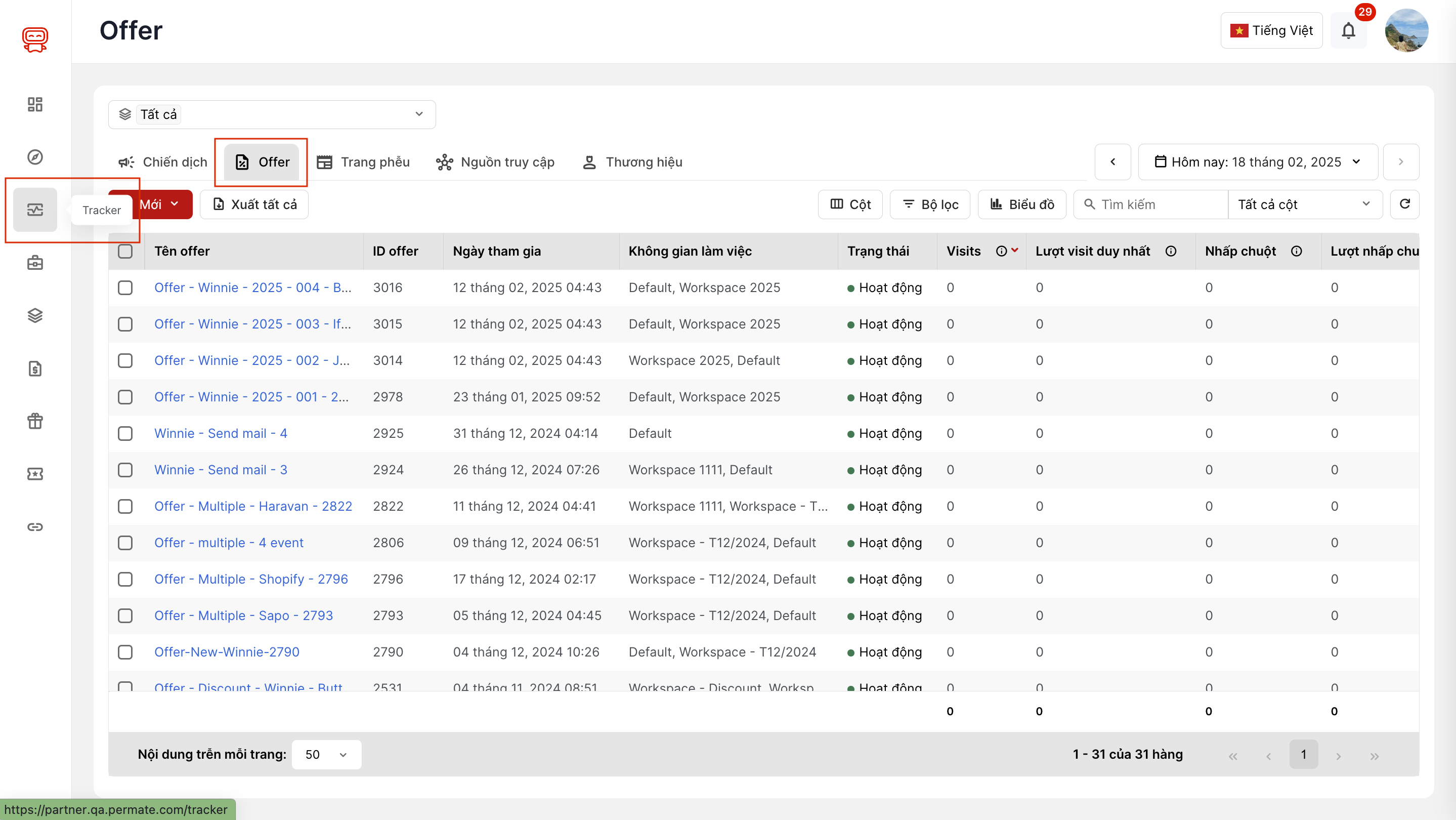Check the Winnie - Send mail - 4 row
Viewport: 1456px width, 820px height.
coord(125,434)
